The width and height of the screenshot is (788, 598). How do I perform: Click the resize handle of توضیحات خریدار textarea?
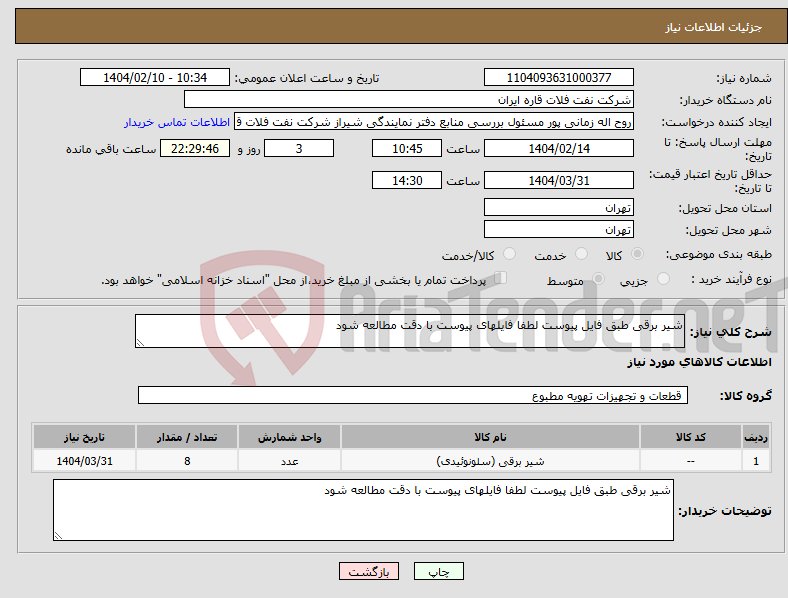coord(58,536)
